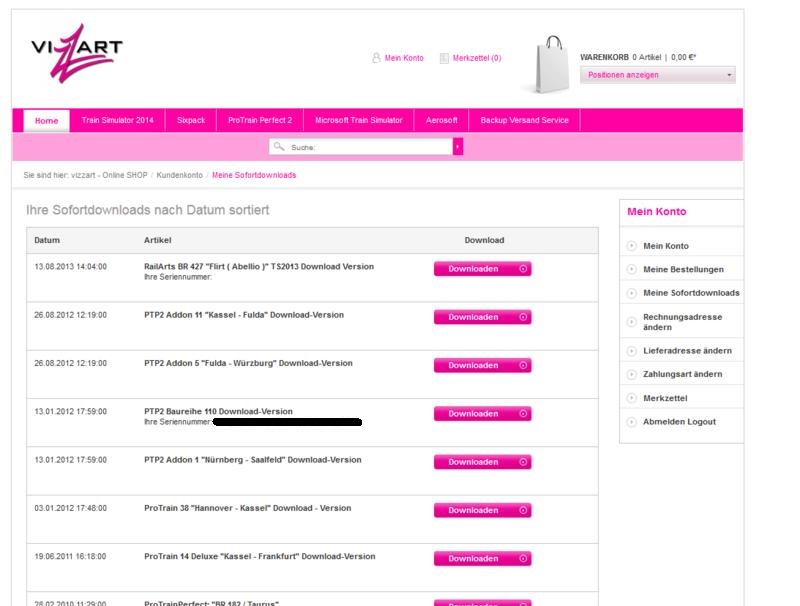Screen dimensions: 800x606
Task: Open the Train Simulator 2014 tab
Action: coord(117,120)
